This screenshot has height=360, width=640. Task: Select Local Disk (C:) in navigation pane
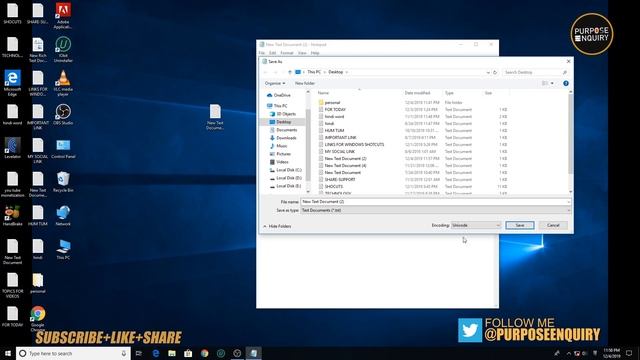pos(285,170)
